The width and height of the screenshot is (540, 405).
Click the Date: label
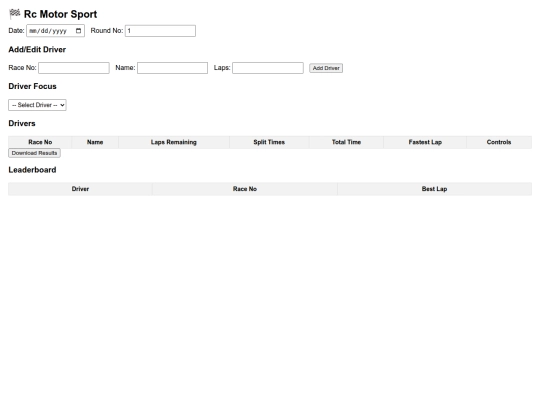[16, 31]
